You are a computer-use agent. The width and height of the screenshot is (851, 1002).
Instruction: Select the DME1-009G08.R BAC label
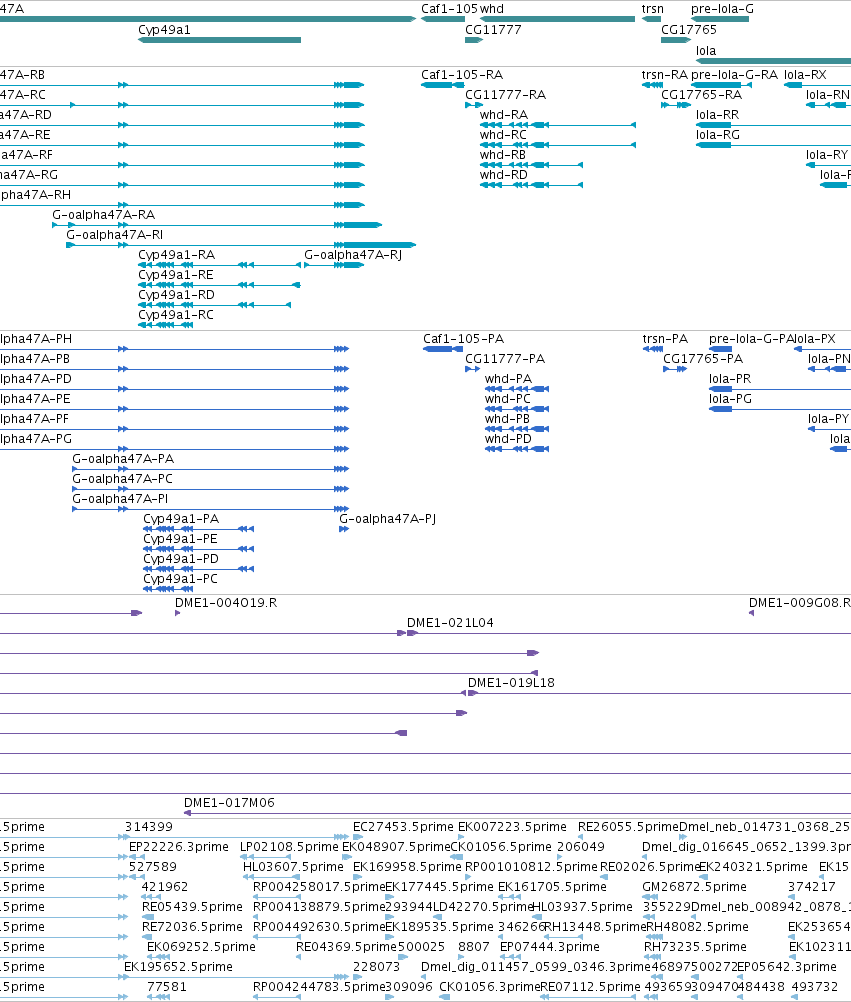(x=799, y=603)
